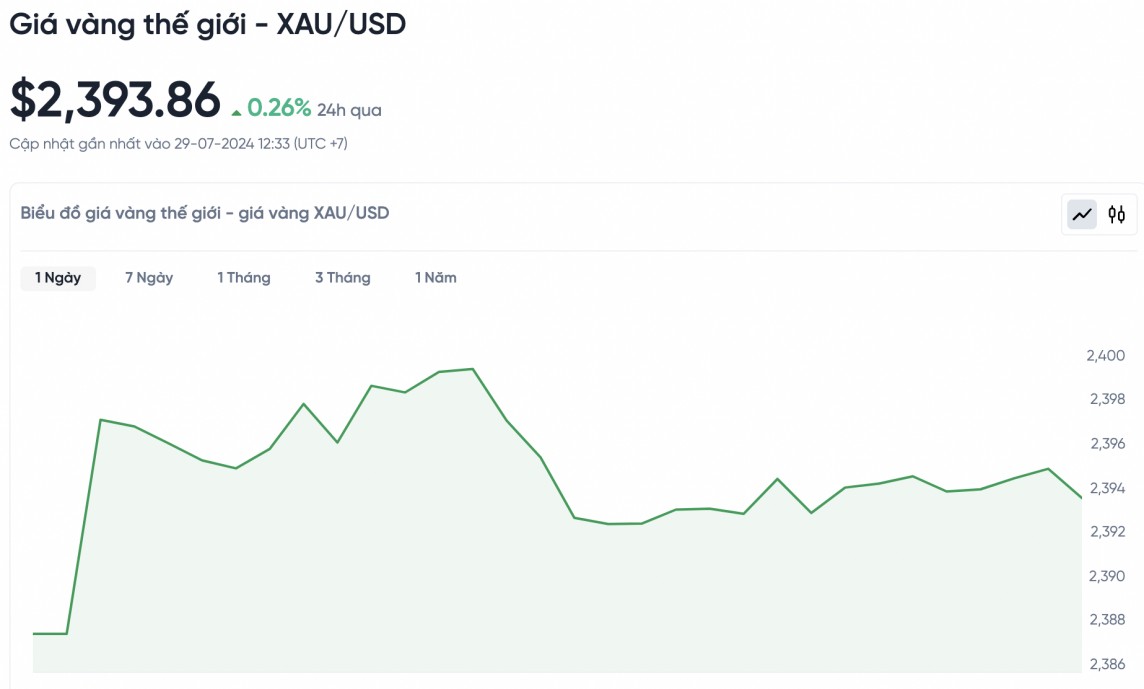Image resolution: width=1144 pixels, height=689 pixels.
Task: Click the 2,386 y-axis label
Action: [1105, 664]
